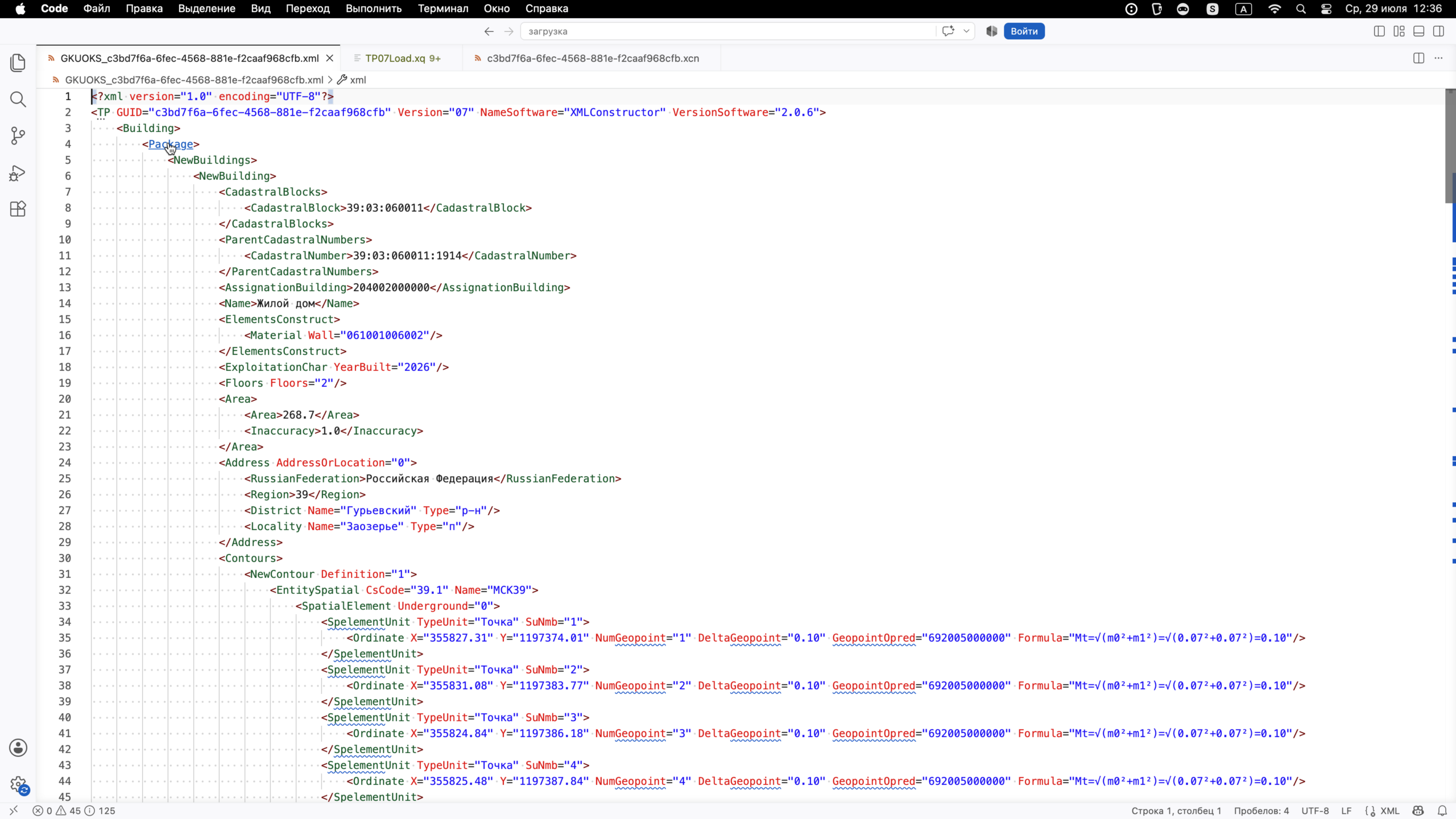This screenshot has height=819, width=1456.
Task: Open the Customize Layout icon
Action: pos(1399,31)
